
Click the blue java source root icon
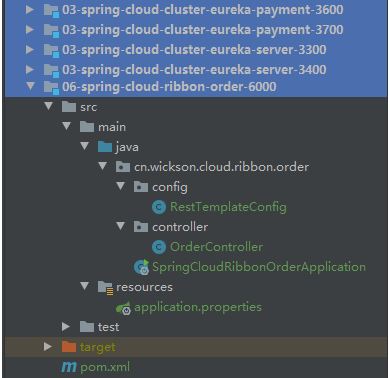(x=105, y=147)
